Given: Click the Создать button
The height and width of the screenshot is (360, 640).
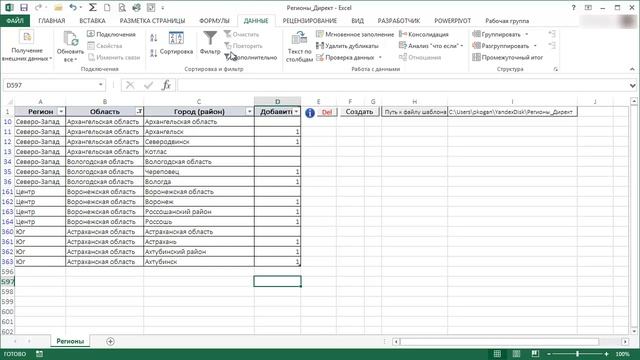Looking at the screenshot, I should (x=359, y=112).
